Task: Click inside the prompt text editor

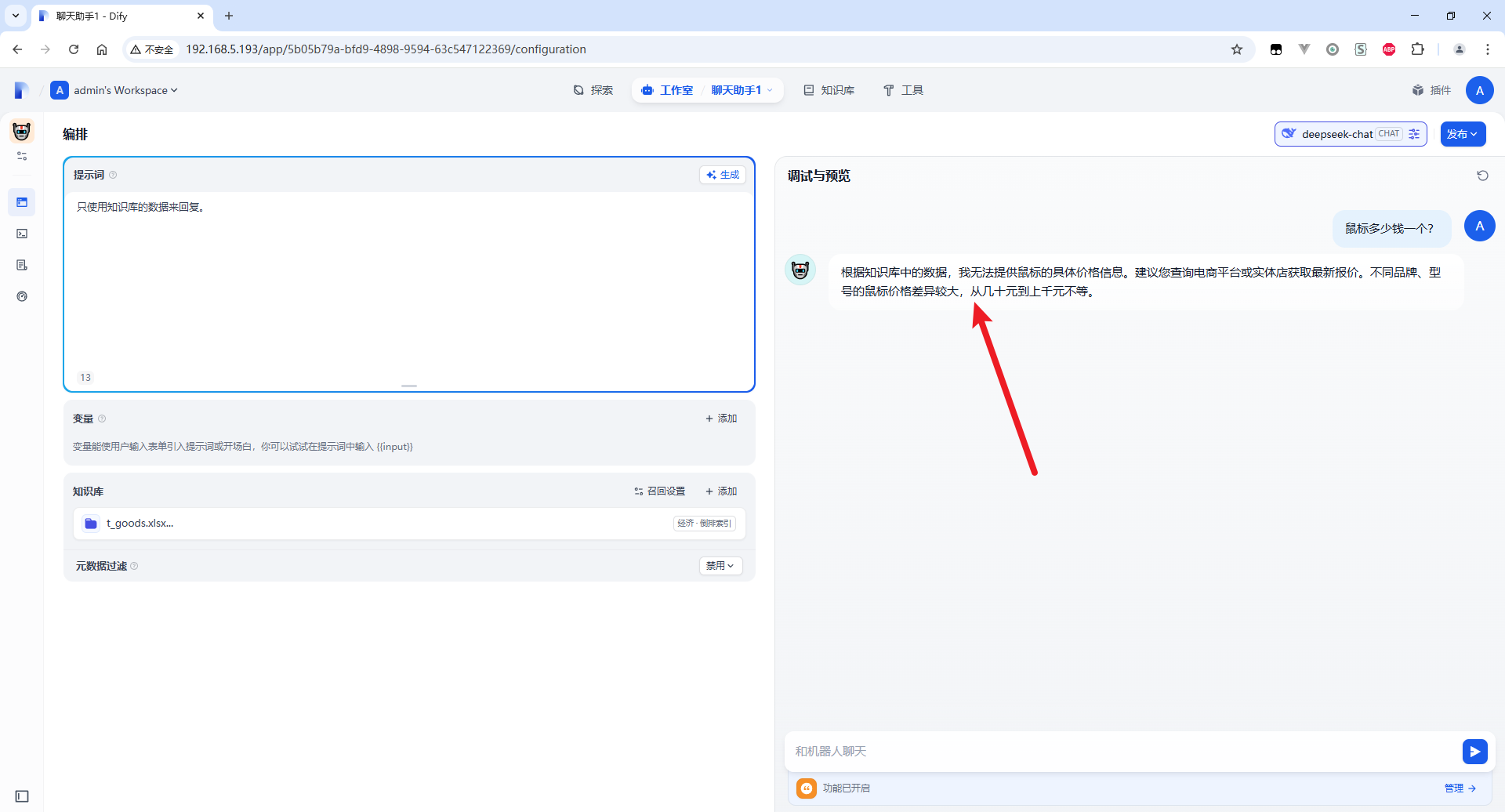Action: click(409, 282)
